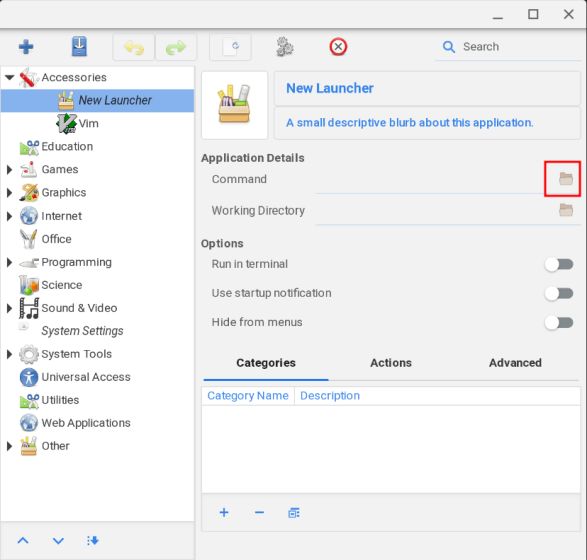Expand the Other category
Viewport: 587px width, 560px height.
pyautogui.click(x=9, y=446)
